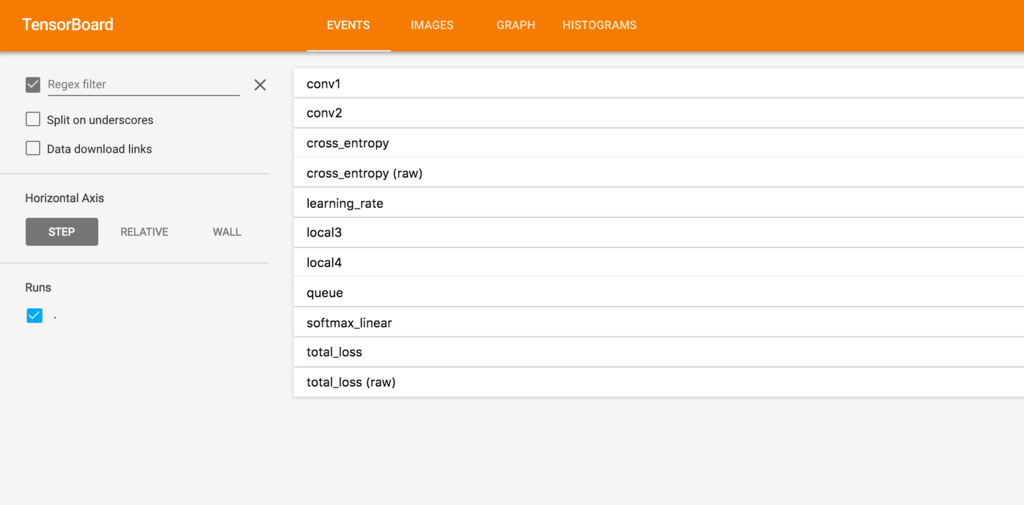Viewport: 1024px width, 505px height.
Task: Select the EVENTS tab
Action: coord(349,25)
